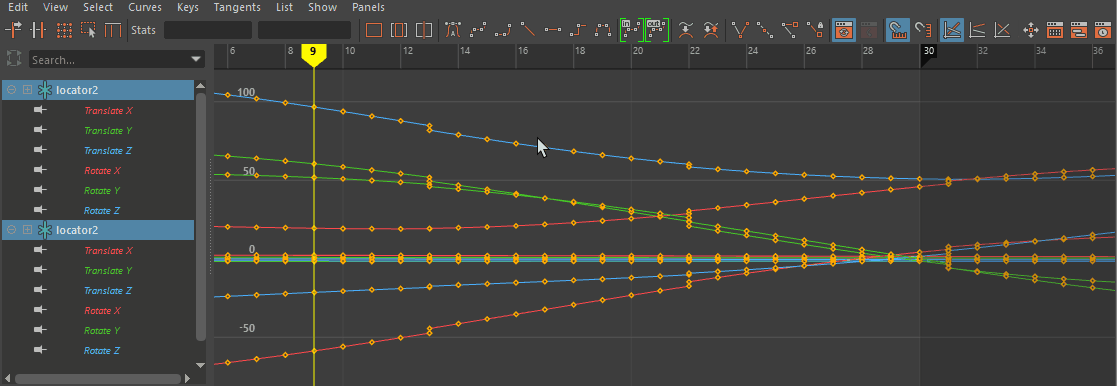
Task: Apply Auto tangents
Action: [x=453, y=30]
